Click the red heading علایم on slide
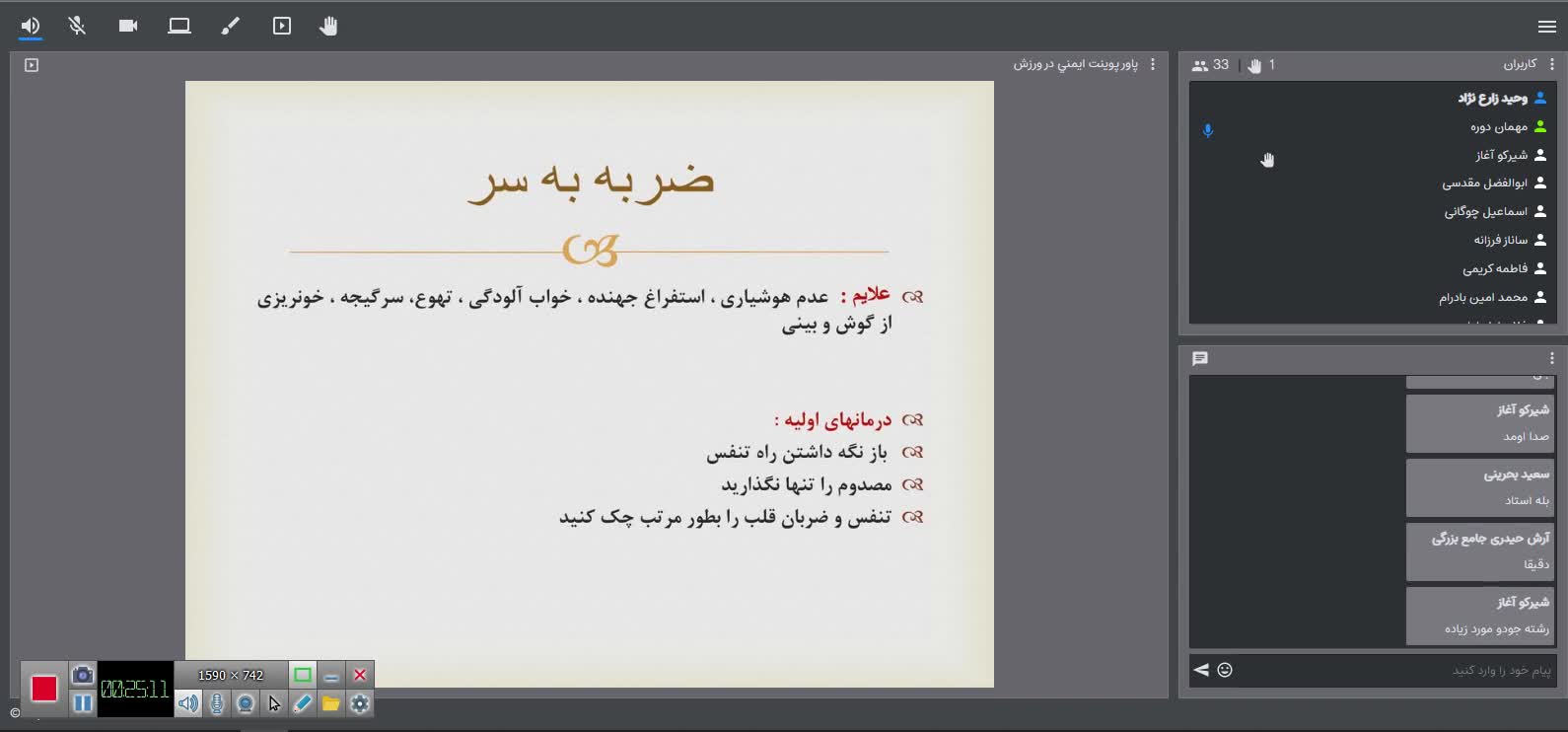The image size is (1568, 732). point(866,295)
